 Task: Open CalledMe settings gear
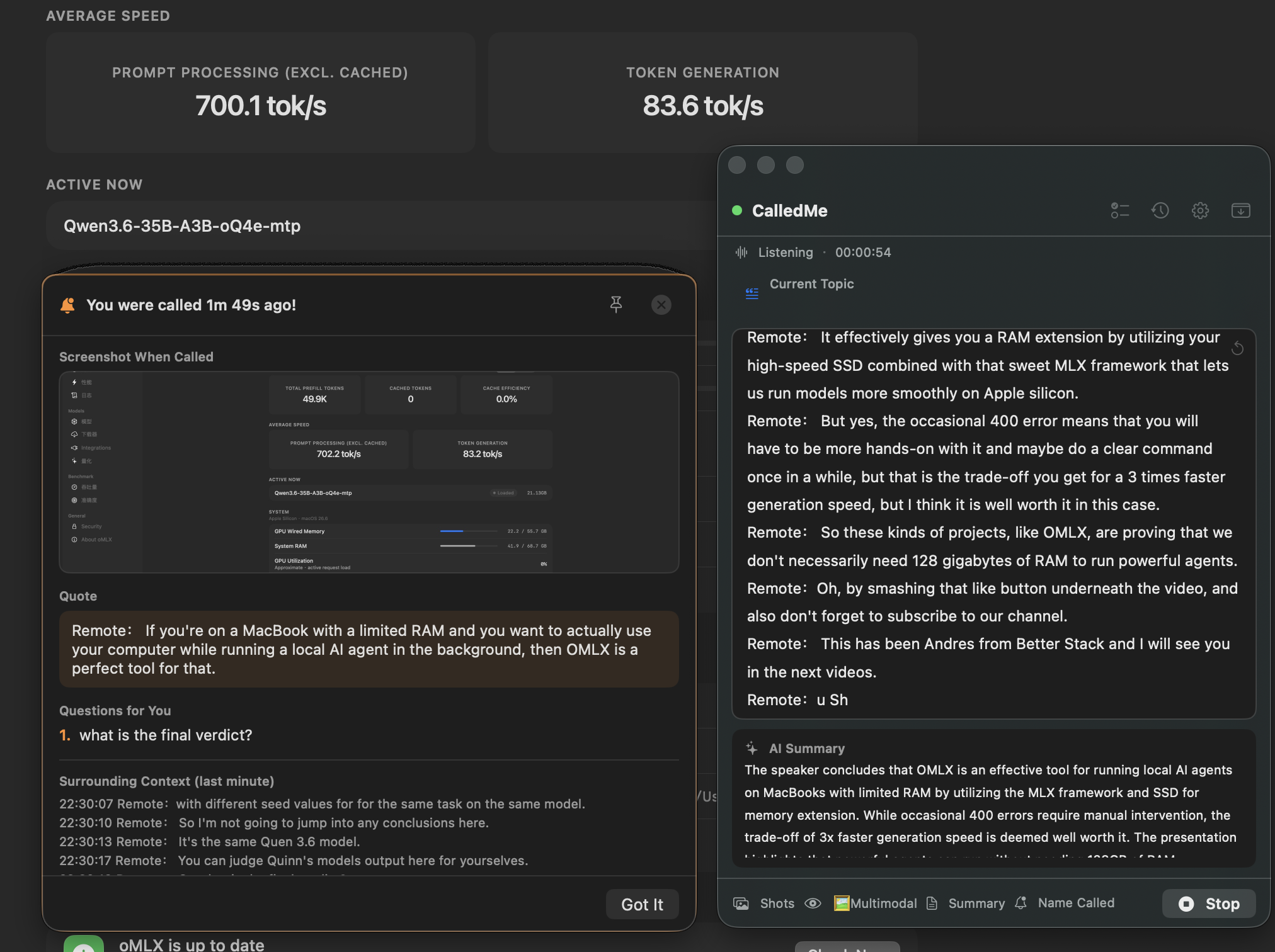click(x=1201, y=210)
